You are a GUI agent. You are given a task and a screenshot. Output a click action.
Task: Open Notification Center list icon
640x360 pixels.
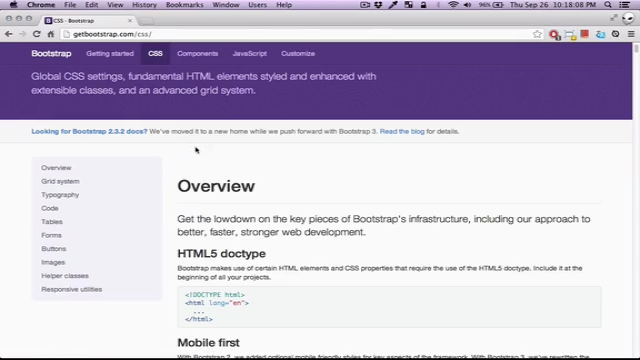point(624,5)
